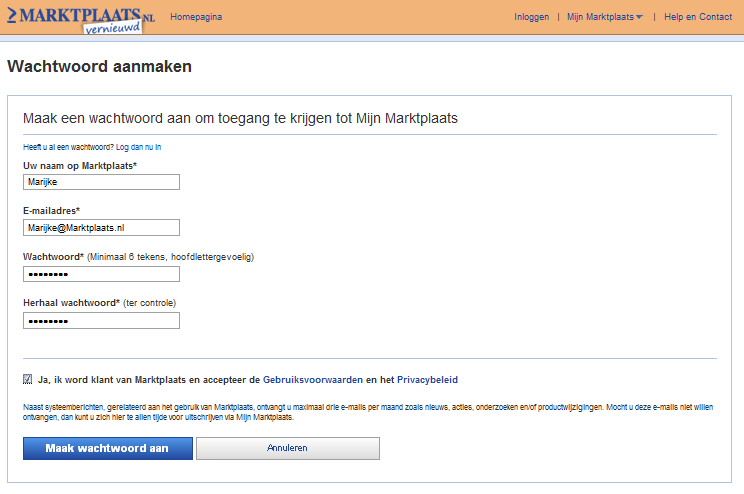
Task: Select the 'E-mailadres*' label
Action: pos(52,211)
